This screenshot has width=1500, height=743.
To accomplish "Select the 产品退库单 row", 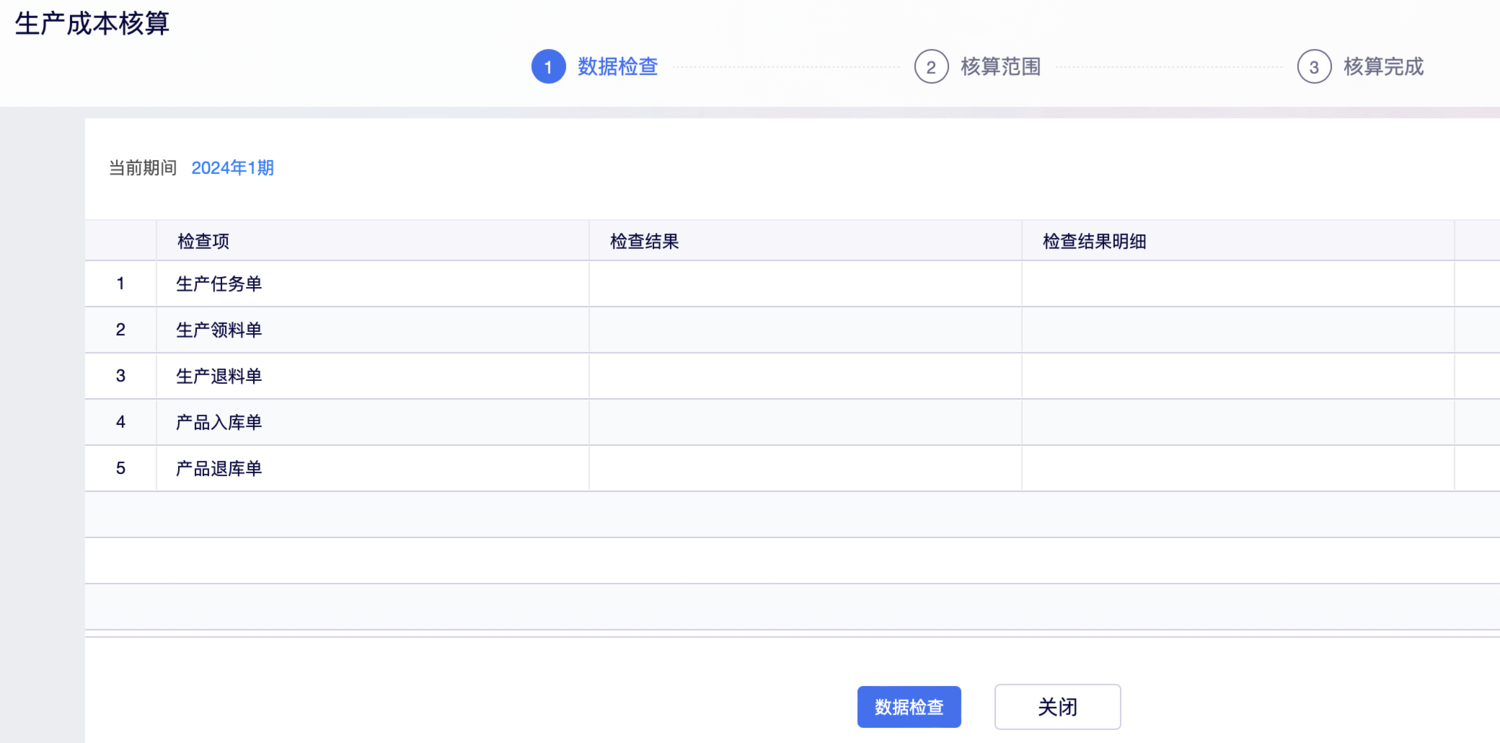I will click(219, 468).
